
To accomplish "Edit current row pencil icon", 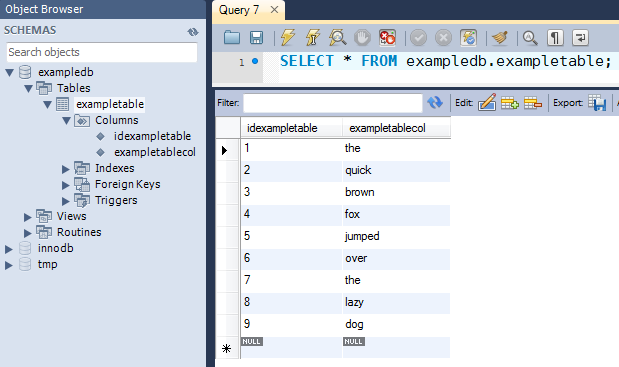I will pos(487,103).
